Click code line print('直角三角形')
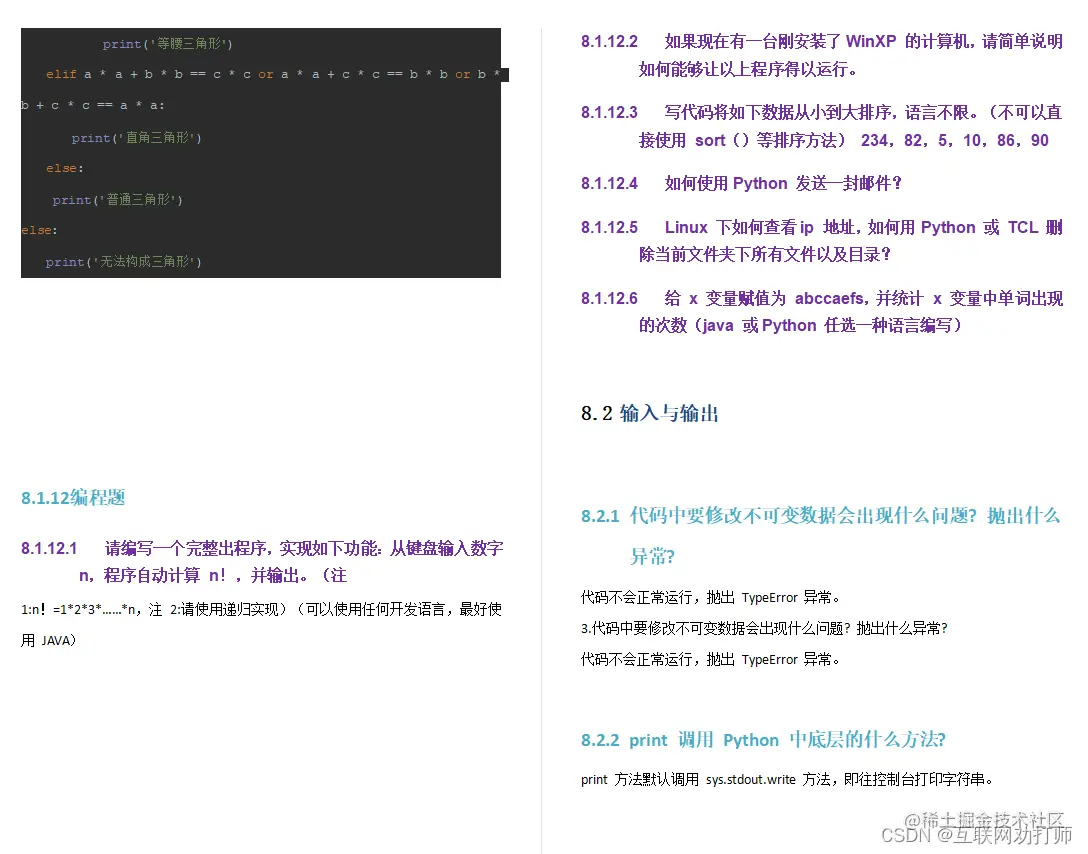This screenshot has height=854, width=1088. click(137, 137)
